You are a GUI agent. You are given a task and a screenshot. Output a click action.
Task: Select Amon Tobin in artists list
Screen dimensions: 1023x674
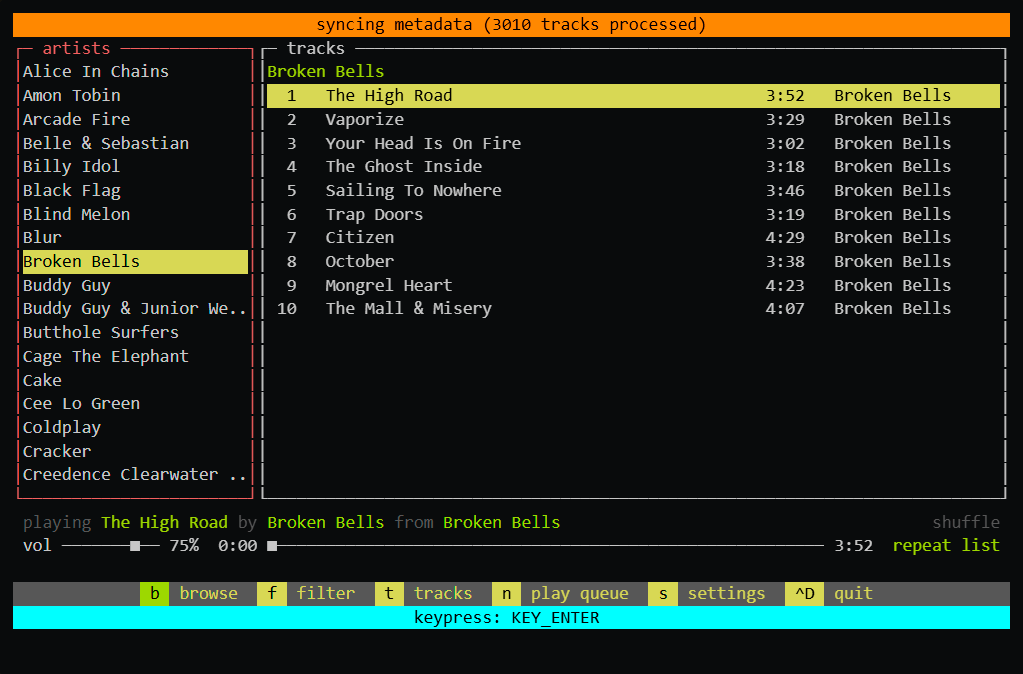[135, 95]
